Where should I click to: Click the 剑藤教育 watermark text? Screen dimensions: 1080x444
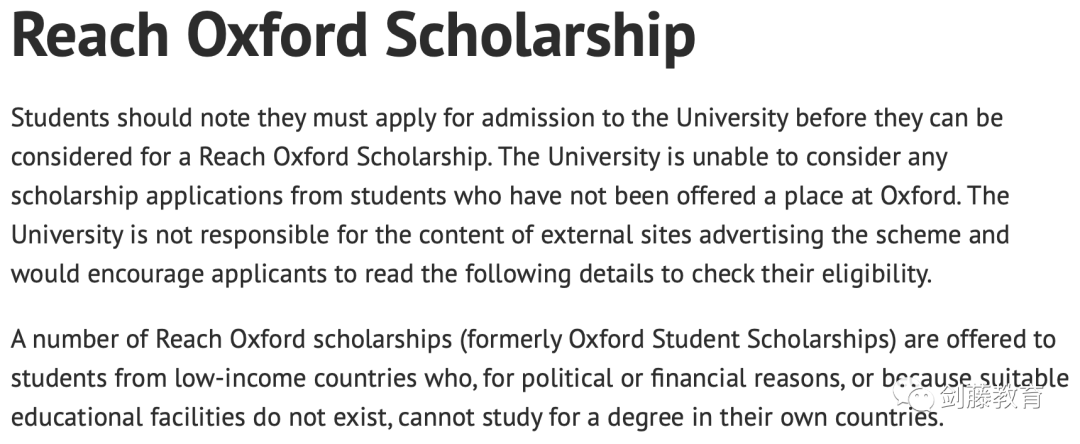point(992,396)
